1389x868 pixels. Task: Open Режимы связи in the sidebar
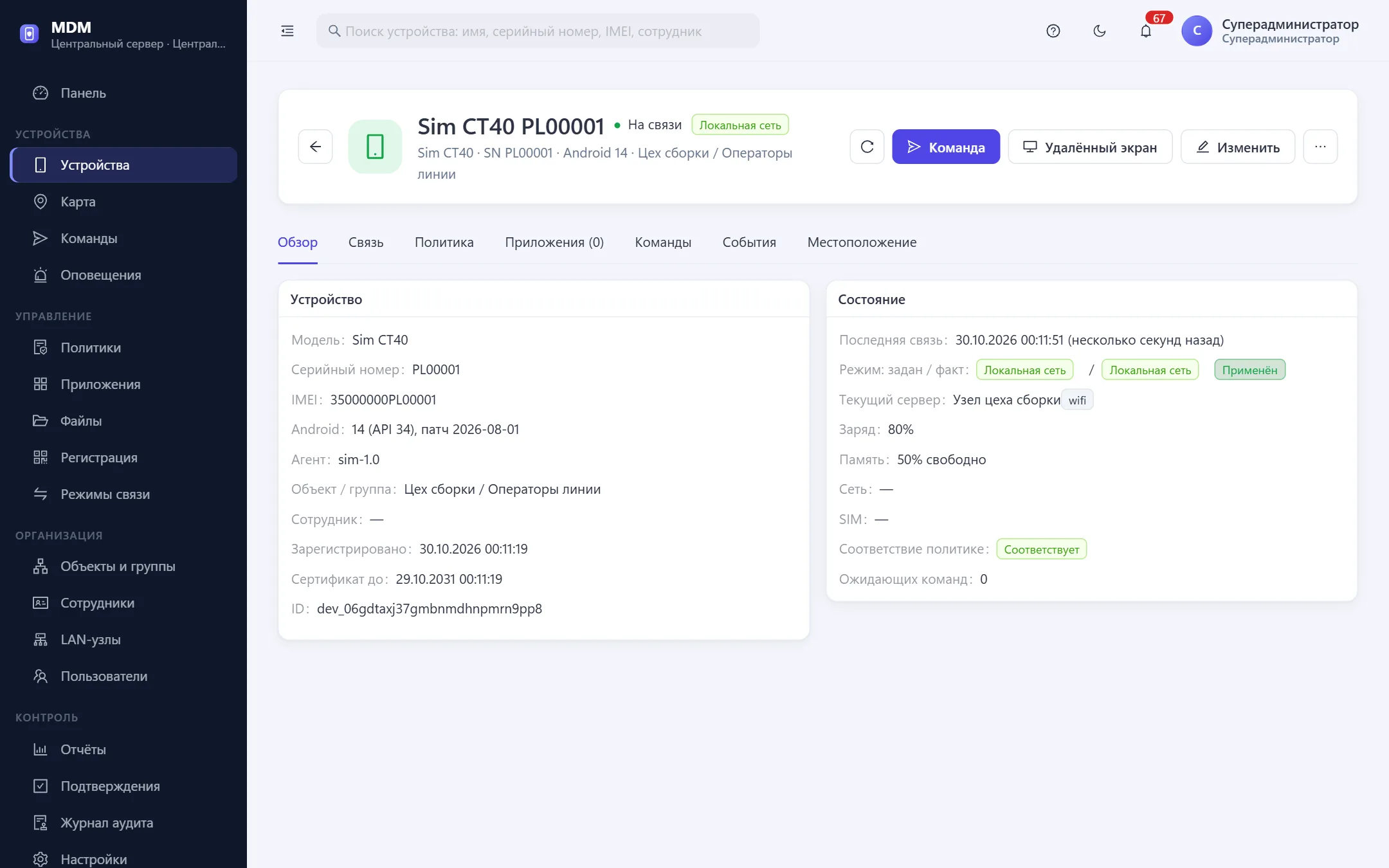[x=123, y=494]
